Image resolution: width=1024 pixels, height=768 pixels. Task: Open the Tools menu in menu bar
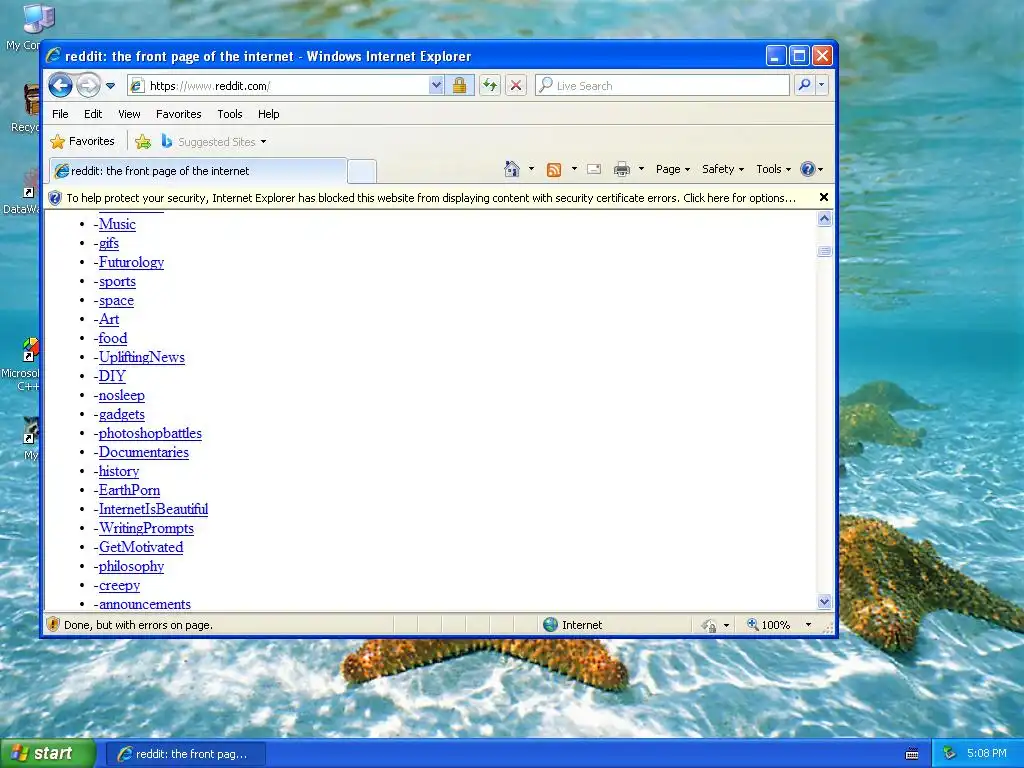click(230, 114)
